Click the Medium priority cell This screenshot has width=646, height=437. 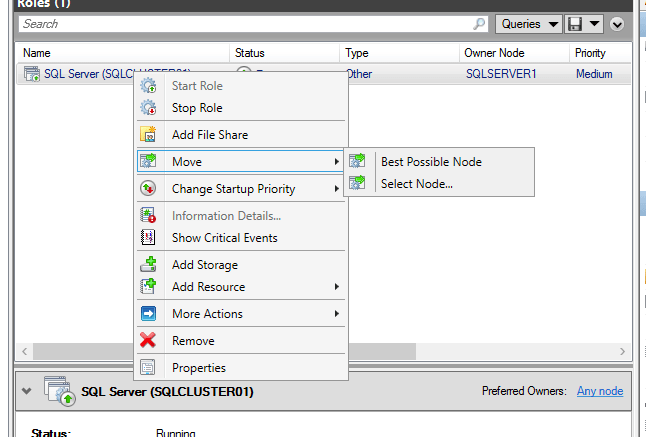point(594,74)
